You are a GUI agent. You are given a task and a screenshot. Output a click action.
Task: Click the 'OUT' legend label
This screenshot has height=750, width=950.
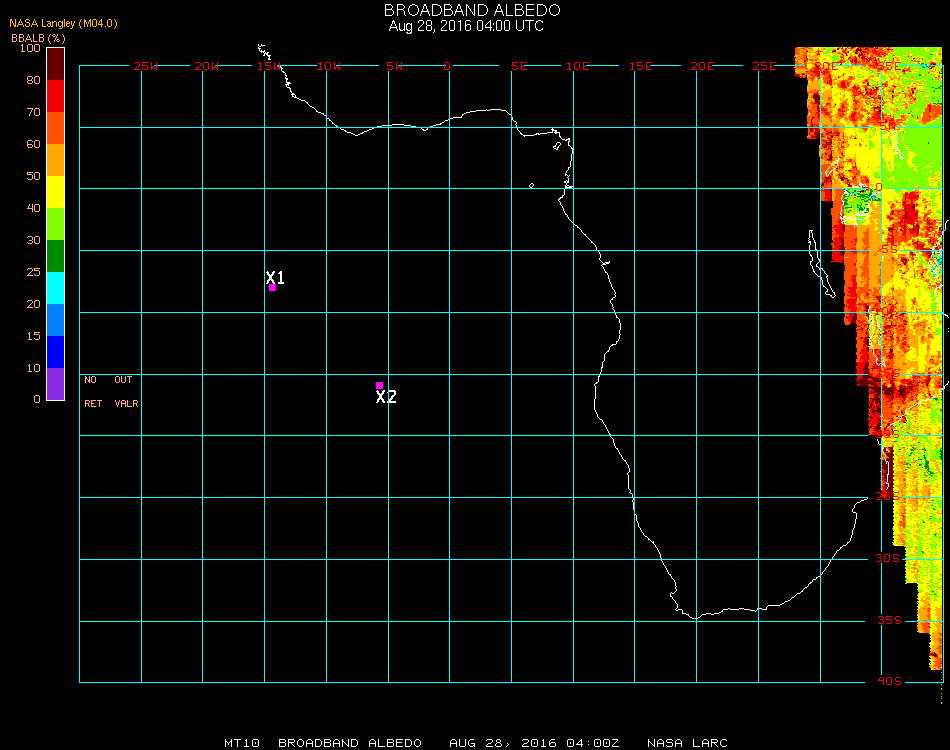pyautogui.click(x=123, y=380)
